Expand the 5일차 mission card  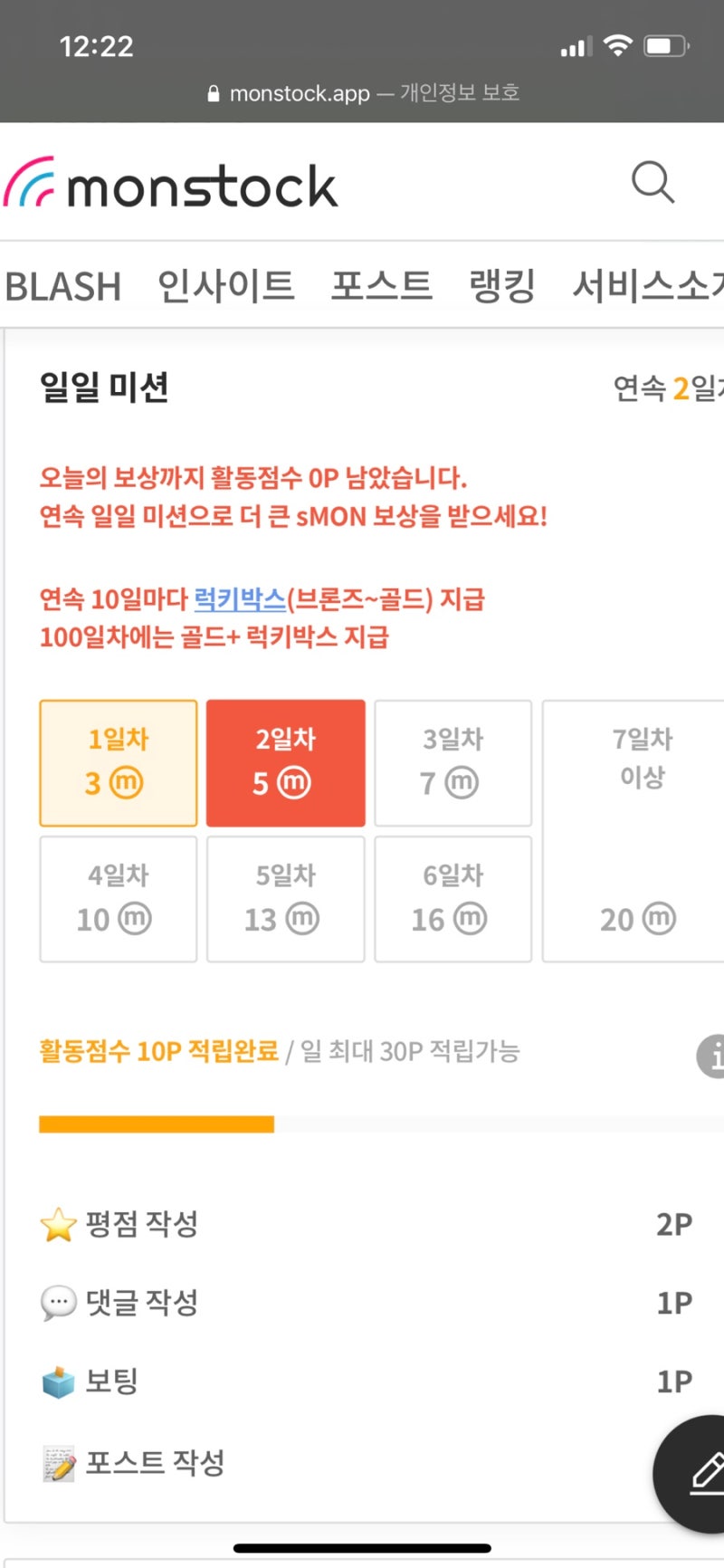point(285,897)
